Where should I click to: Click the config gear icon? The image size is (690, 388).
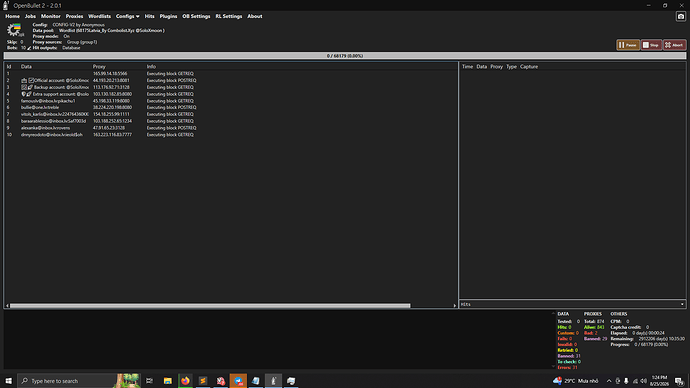[x=14, y=30]
